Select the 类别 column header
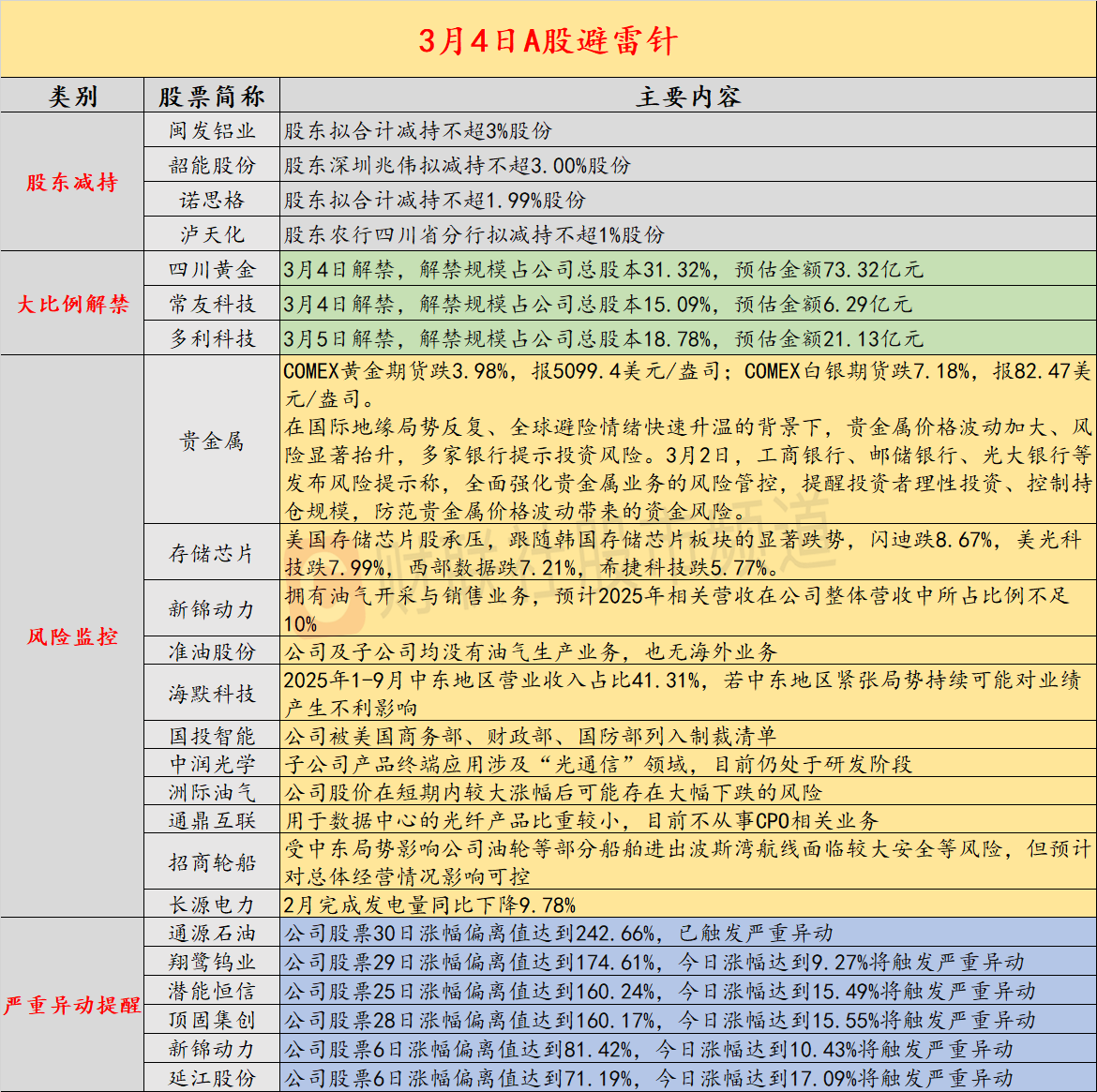 click(x=72, y=96)
